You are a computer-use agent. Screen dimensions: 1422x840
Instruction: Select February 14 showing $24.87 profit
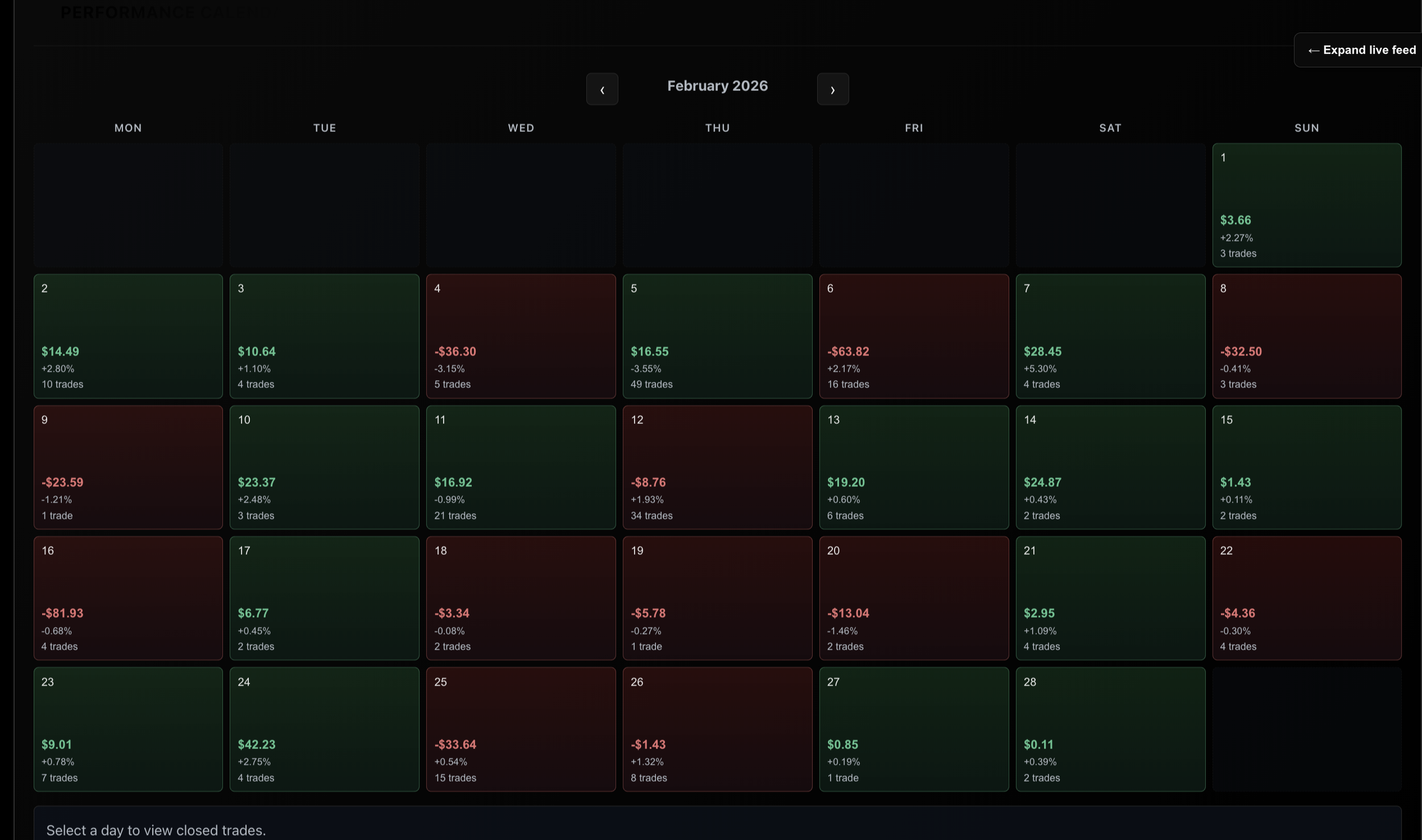[x=1110, y=467]
